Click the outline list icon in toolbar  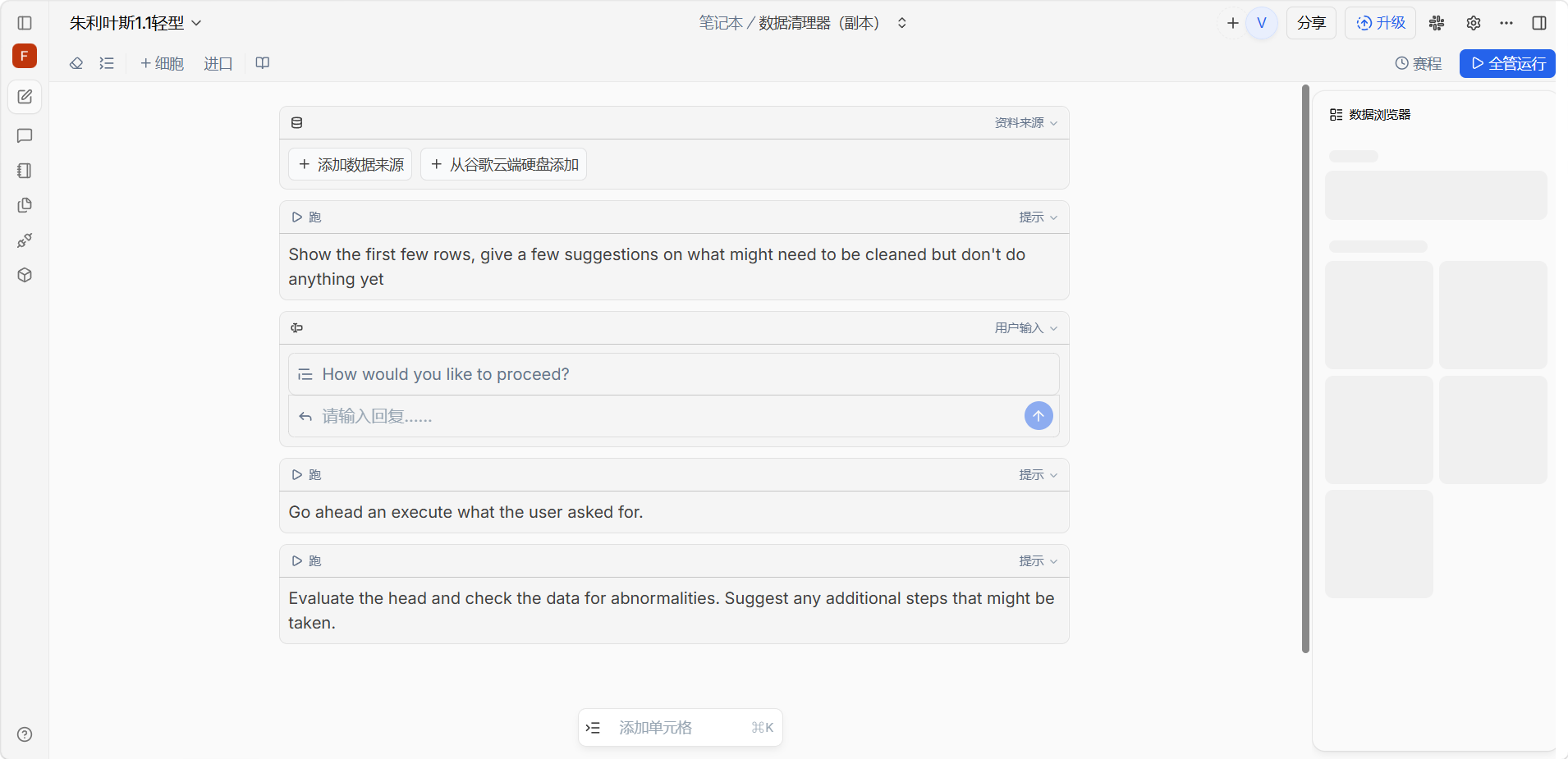(107, 63)
